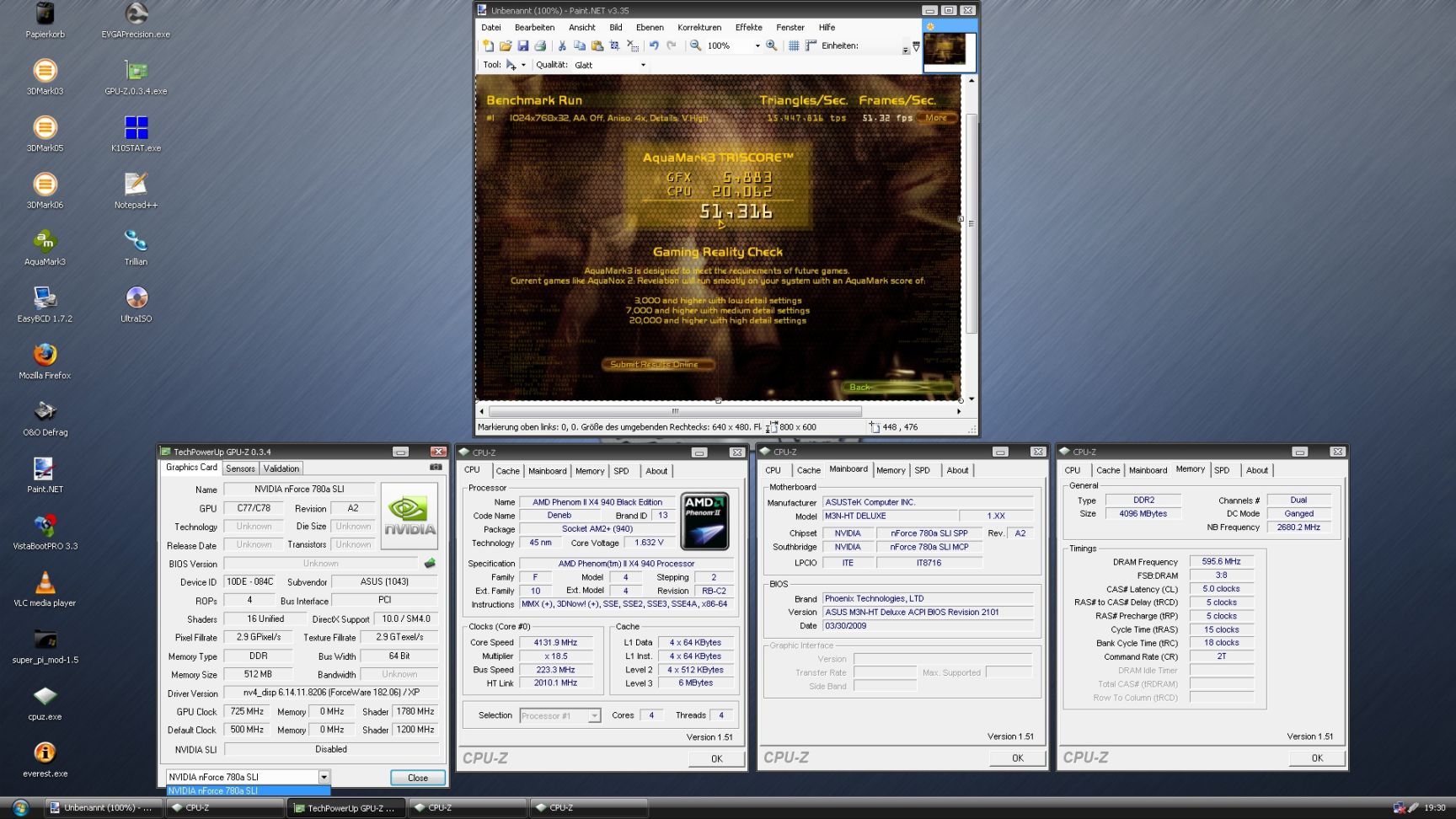Click the Undo arrow in Paint.NET toolbar
The image size is (1456, 819).
pos(654,45)
